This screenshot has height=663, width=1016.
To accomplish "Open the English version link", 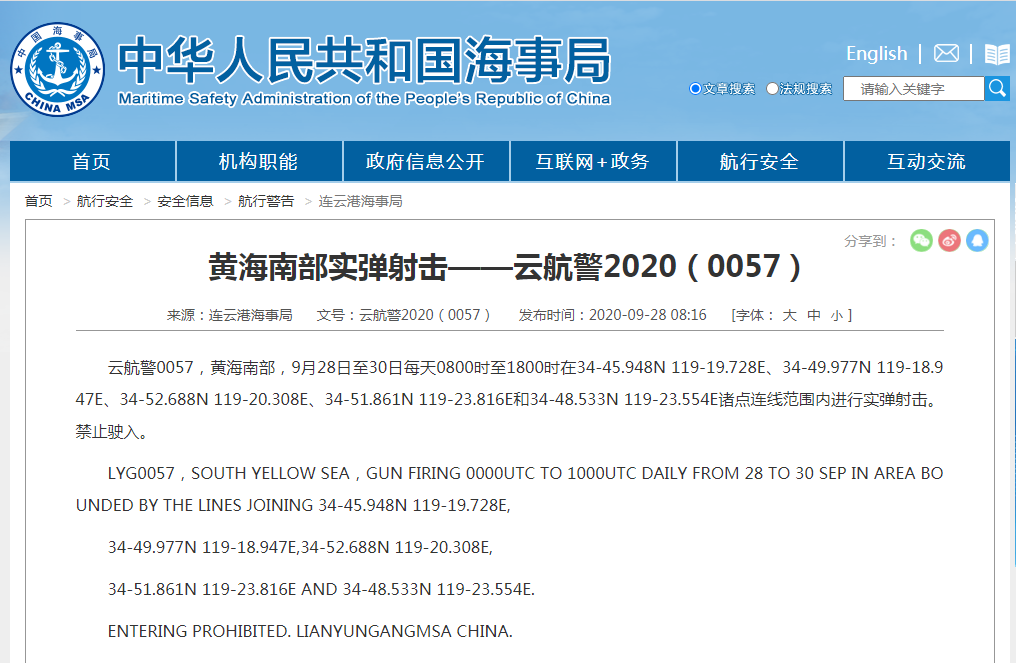I will click(x=876, y=53).
